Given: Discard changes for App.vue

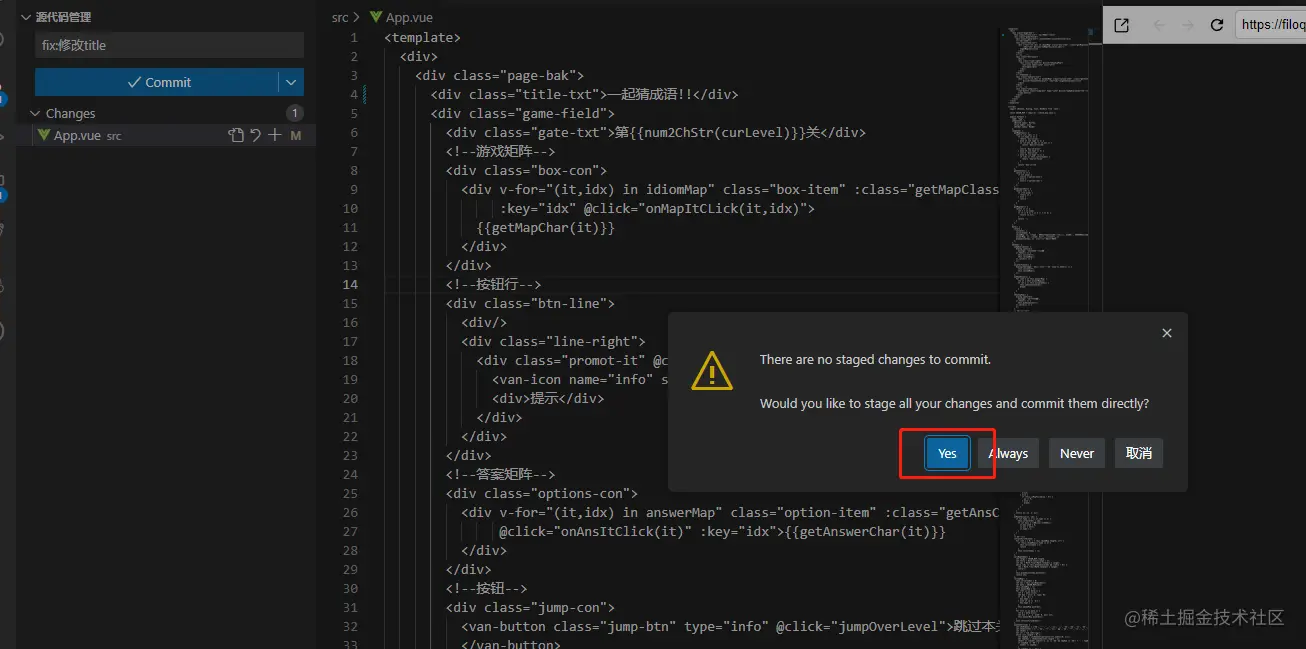Looking at the screenshot, I should [x=256, y=135].
